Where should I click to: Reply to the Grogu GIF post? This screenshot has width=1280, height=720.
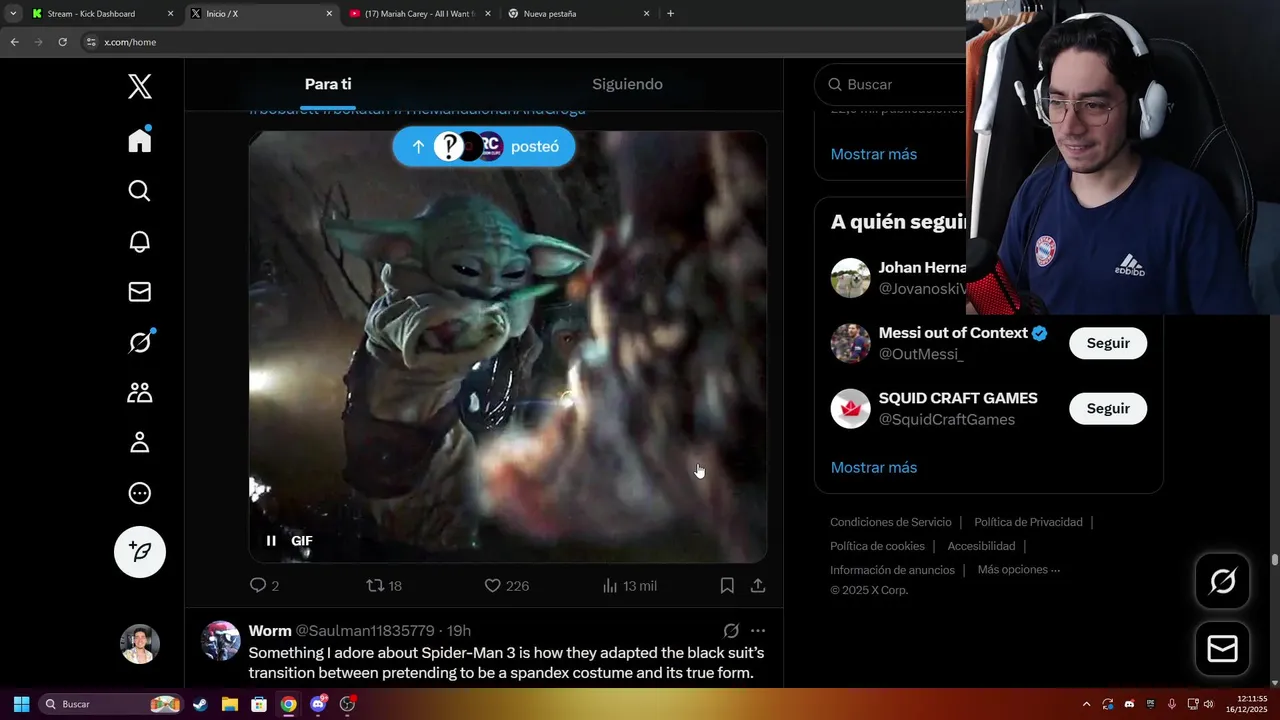(264, 586)
